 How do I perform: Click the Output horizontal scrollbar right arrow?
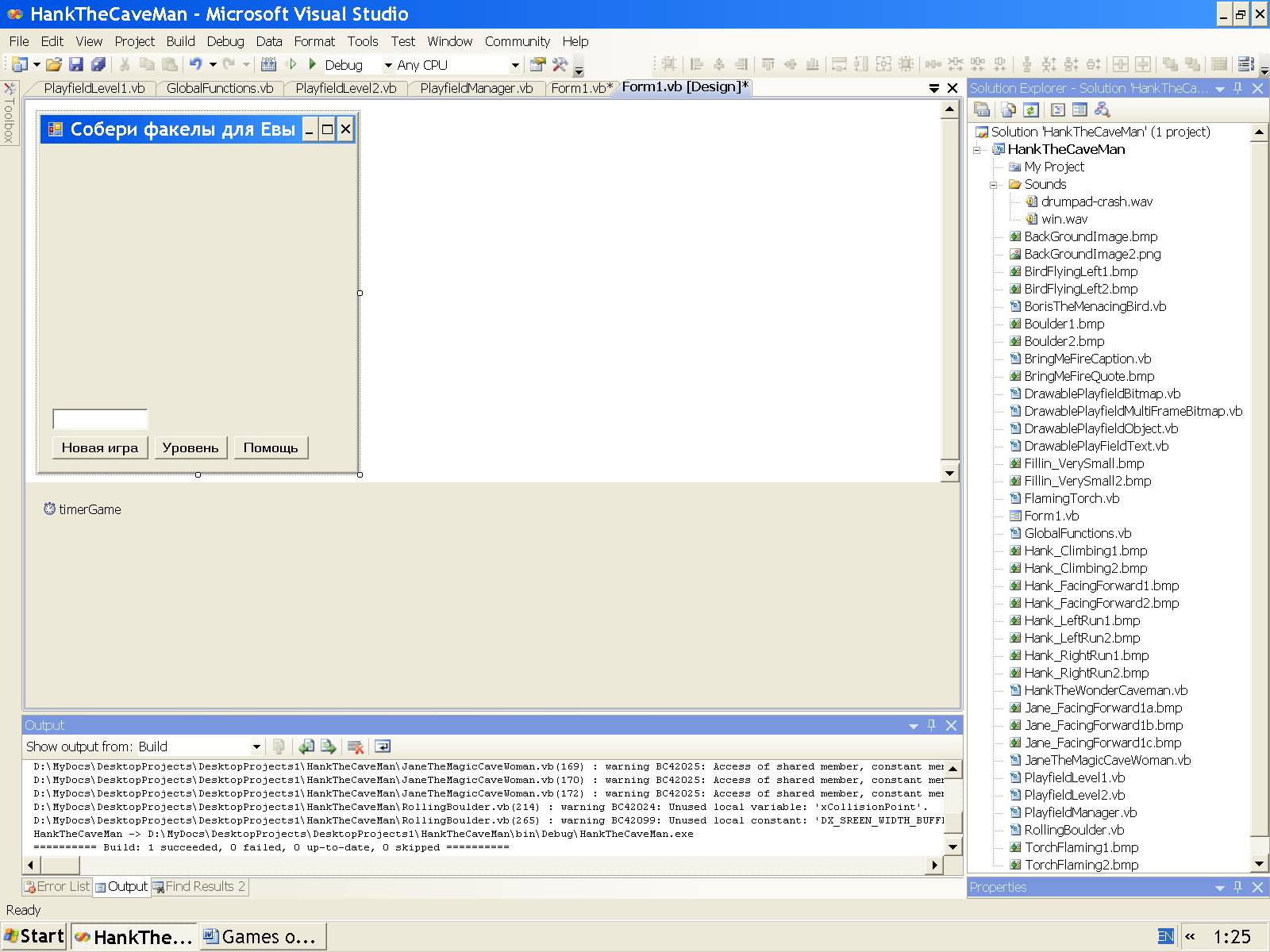(935, 865)
